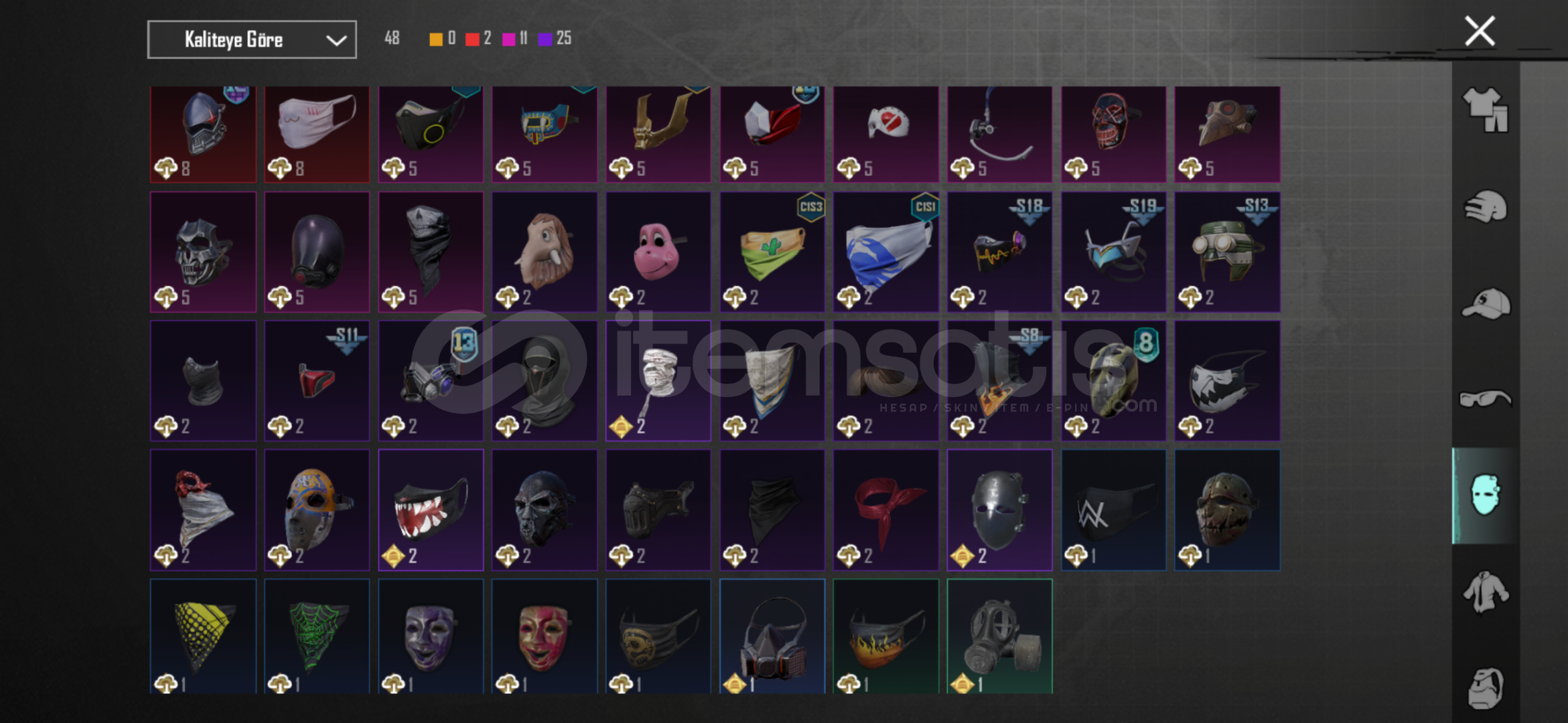The image size is (1568, 723).
Task: Select the flame pattern face mask
Action: pos(885,636)
